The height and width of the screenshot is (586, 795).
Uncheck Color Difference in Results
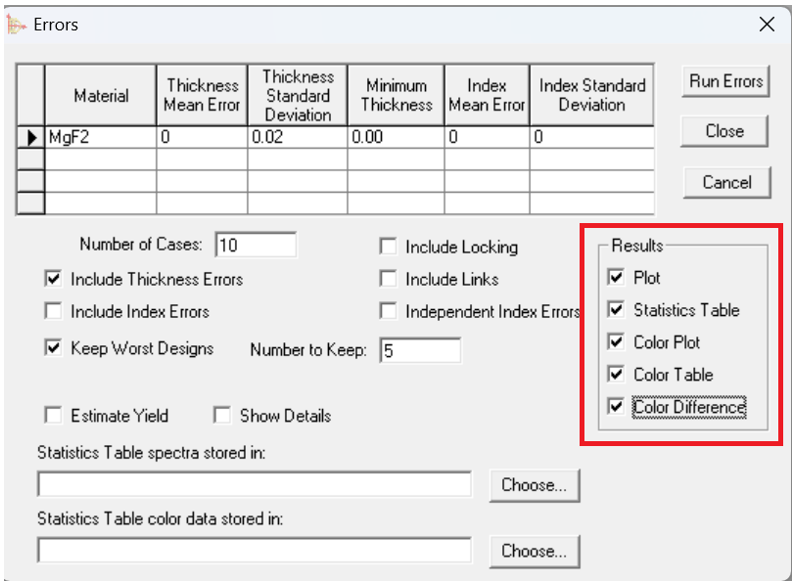point(616,406)
